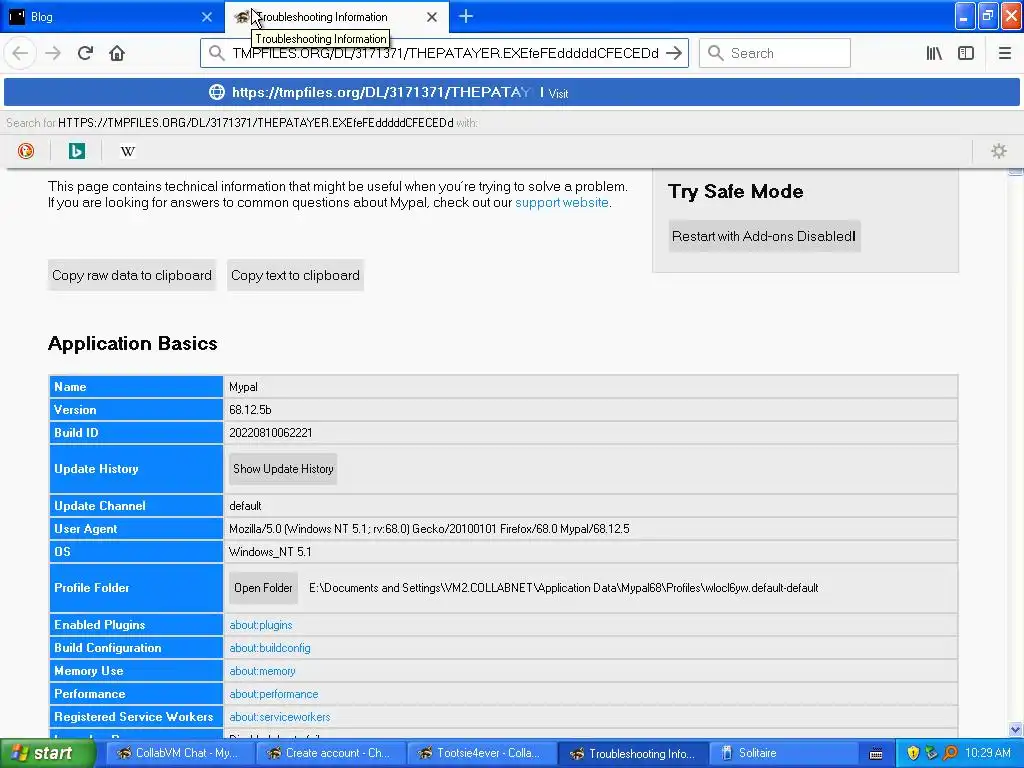
Task: Select the tmpfiles.org URL suggestion Visit row
Action: point(512,92)
